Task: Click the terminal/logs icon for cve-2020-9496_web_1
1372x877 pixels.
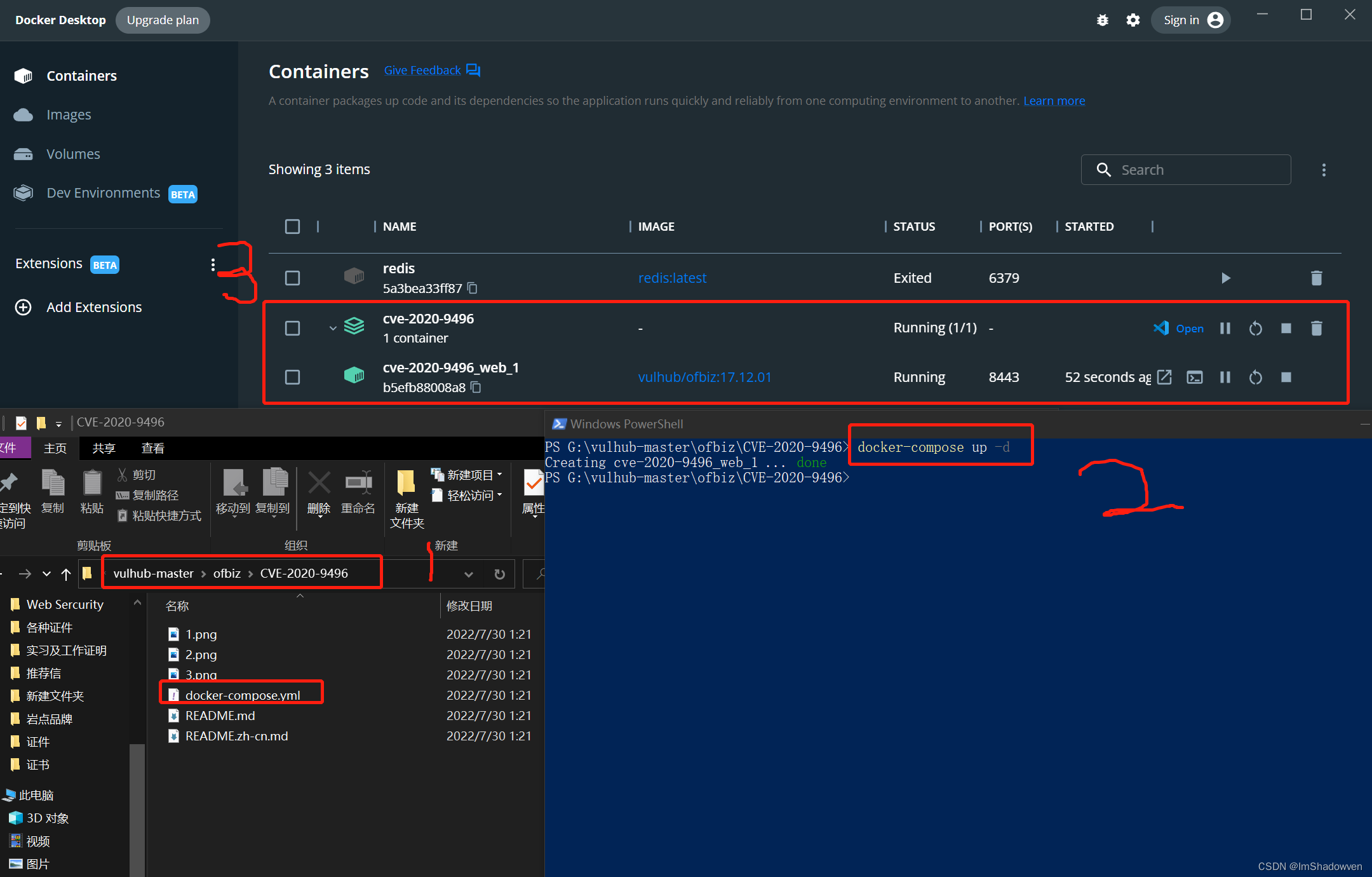Action: (x=1195, y=377)
